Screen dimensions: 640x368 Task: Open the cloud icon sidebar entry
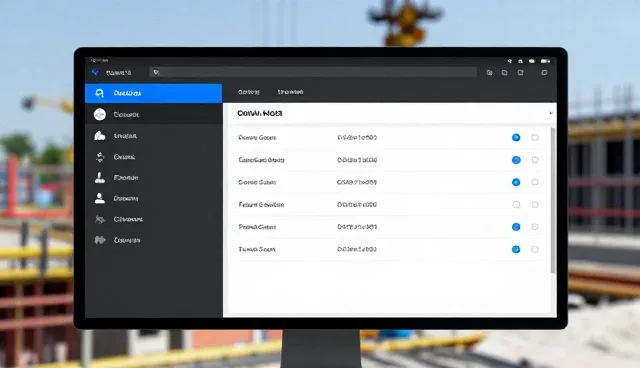[x=100, y=136]
